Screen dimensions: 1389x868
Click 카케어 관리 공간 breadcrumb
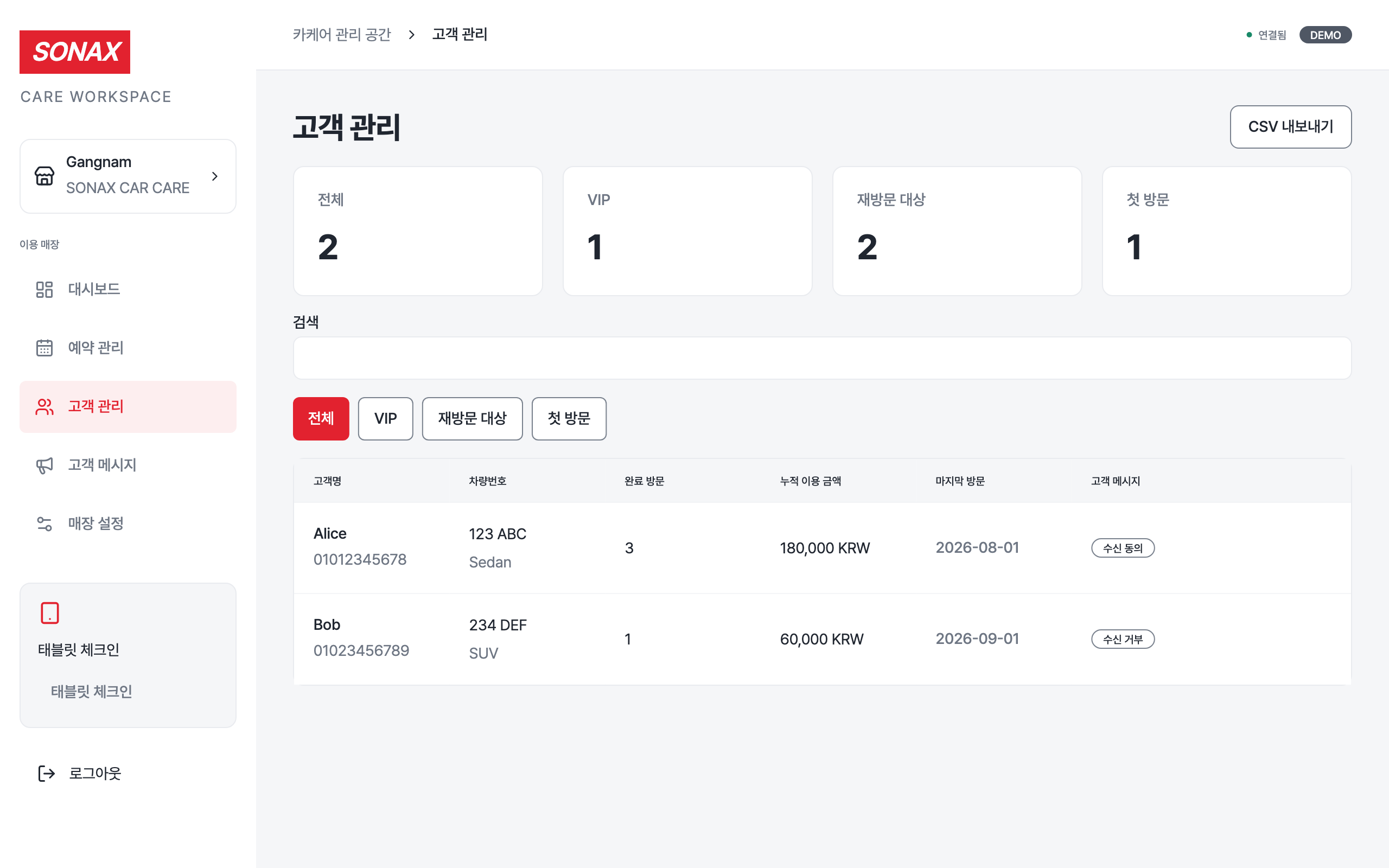pyautogui.click(x=342, y=34)
